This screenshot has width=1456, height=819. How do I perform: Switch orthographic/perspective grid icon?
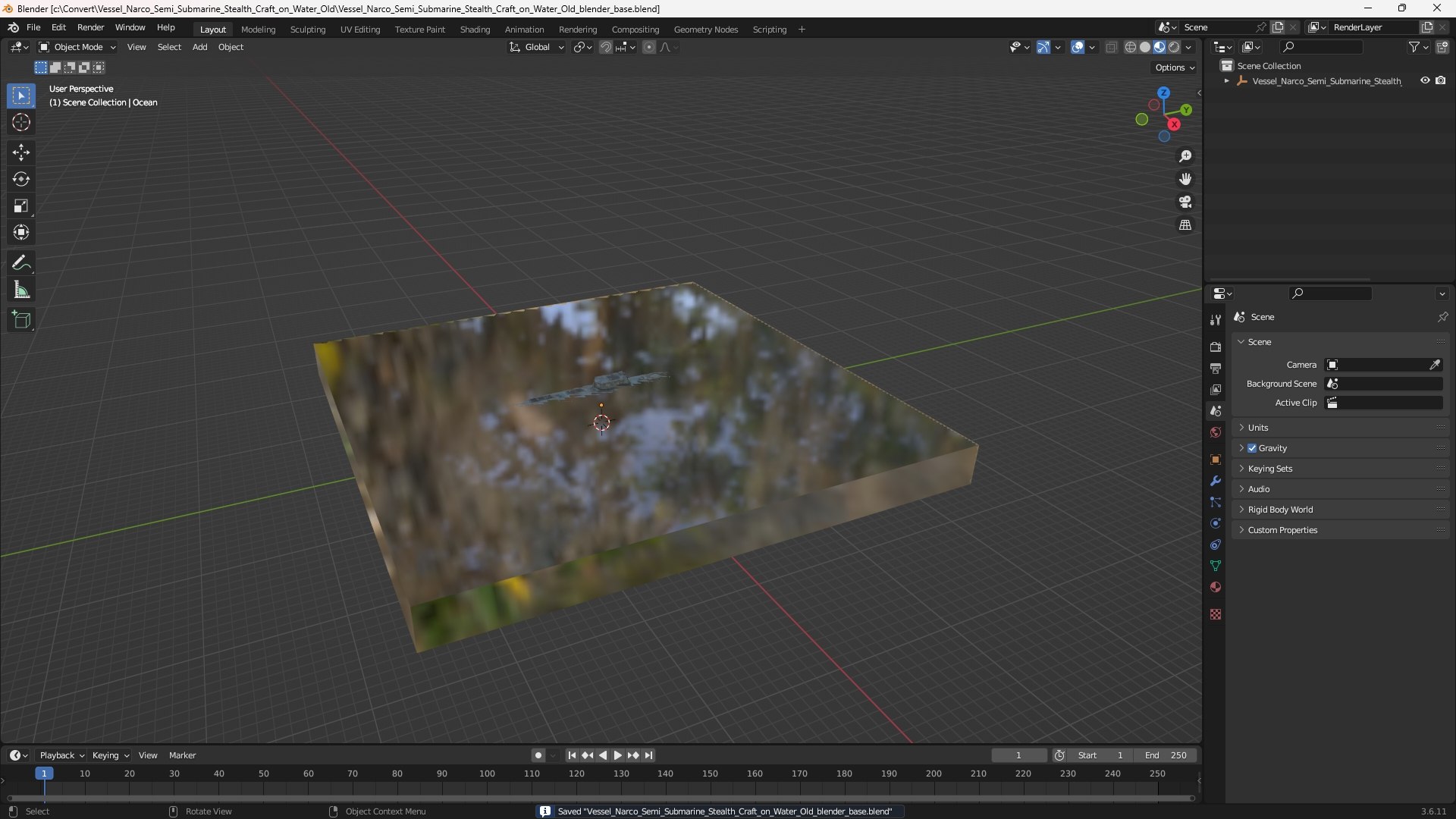tap(1185, 225)
